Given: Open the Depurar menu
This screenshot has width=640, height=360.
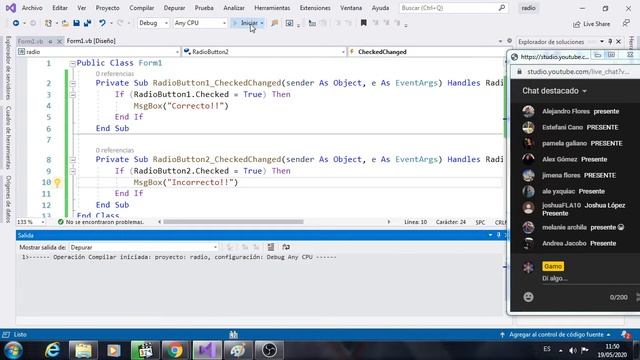Looking at the screenshot, I should point(174,8).
